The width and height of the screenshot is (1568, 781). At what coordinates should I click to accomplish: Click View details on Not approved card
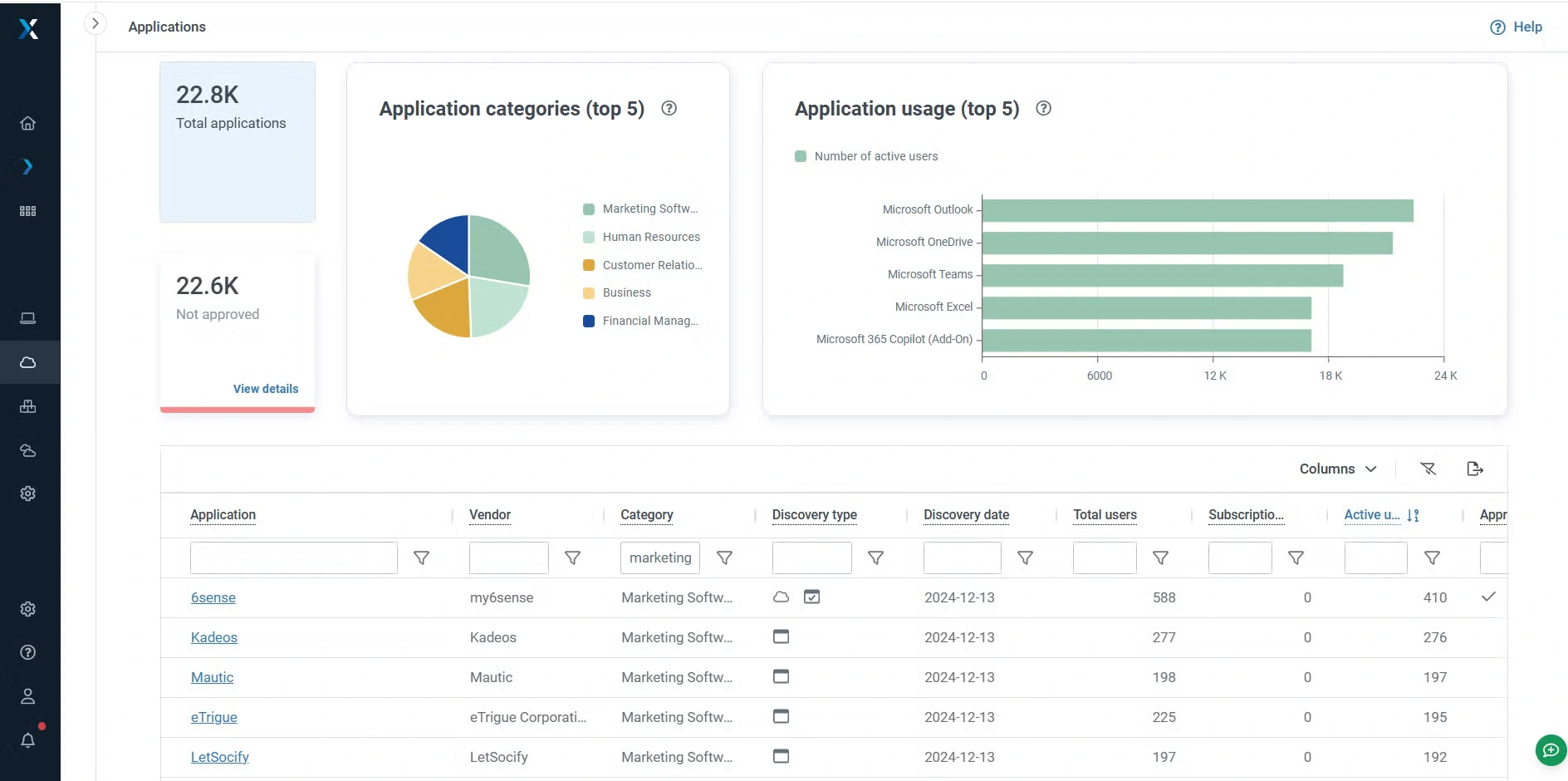point(265,389)
